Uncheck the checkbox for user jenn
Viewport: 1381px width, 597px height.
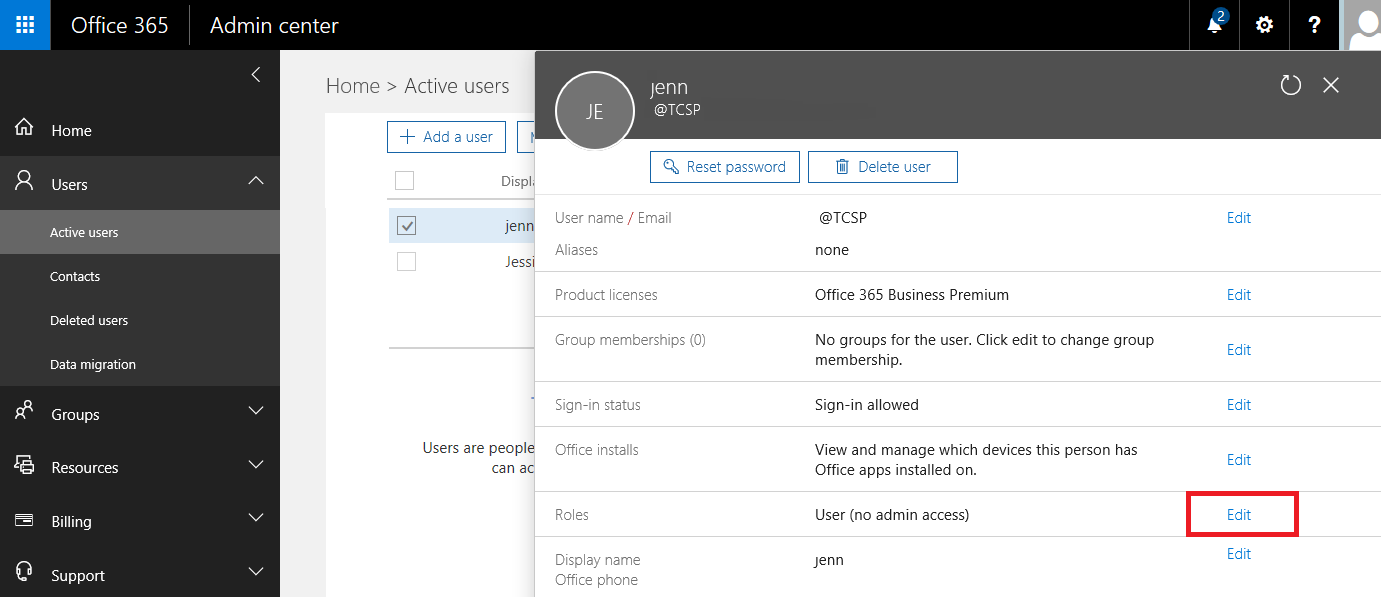coord(406,226)
